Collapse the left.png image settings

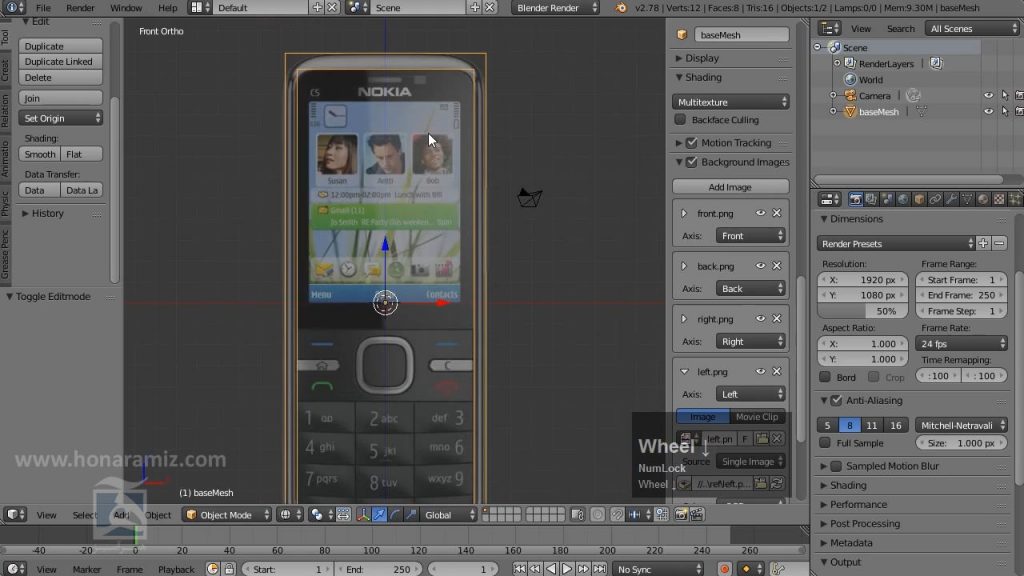[684, 372]
